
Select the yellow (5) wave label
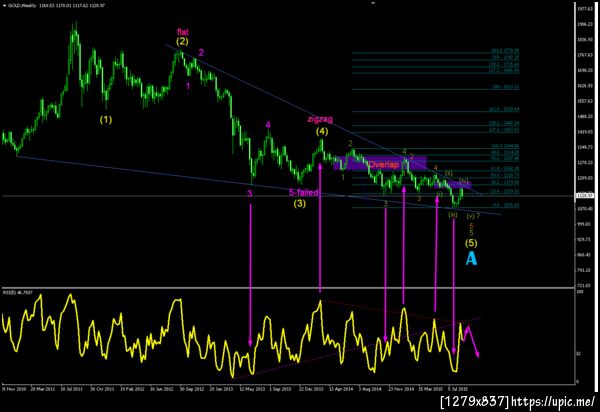(471, 243)
